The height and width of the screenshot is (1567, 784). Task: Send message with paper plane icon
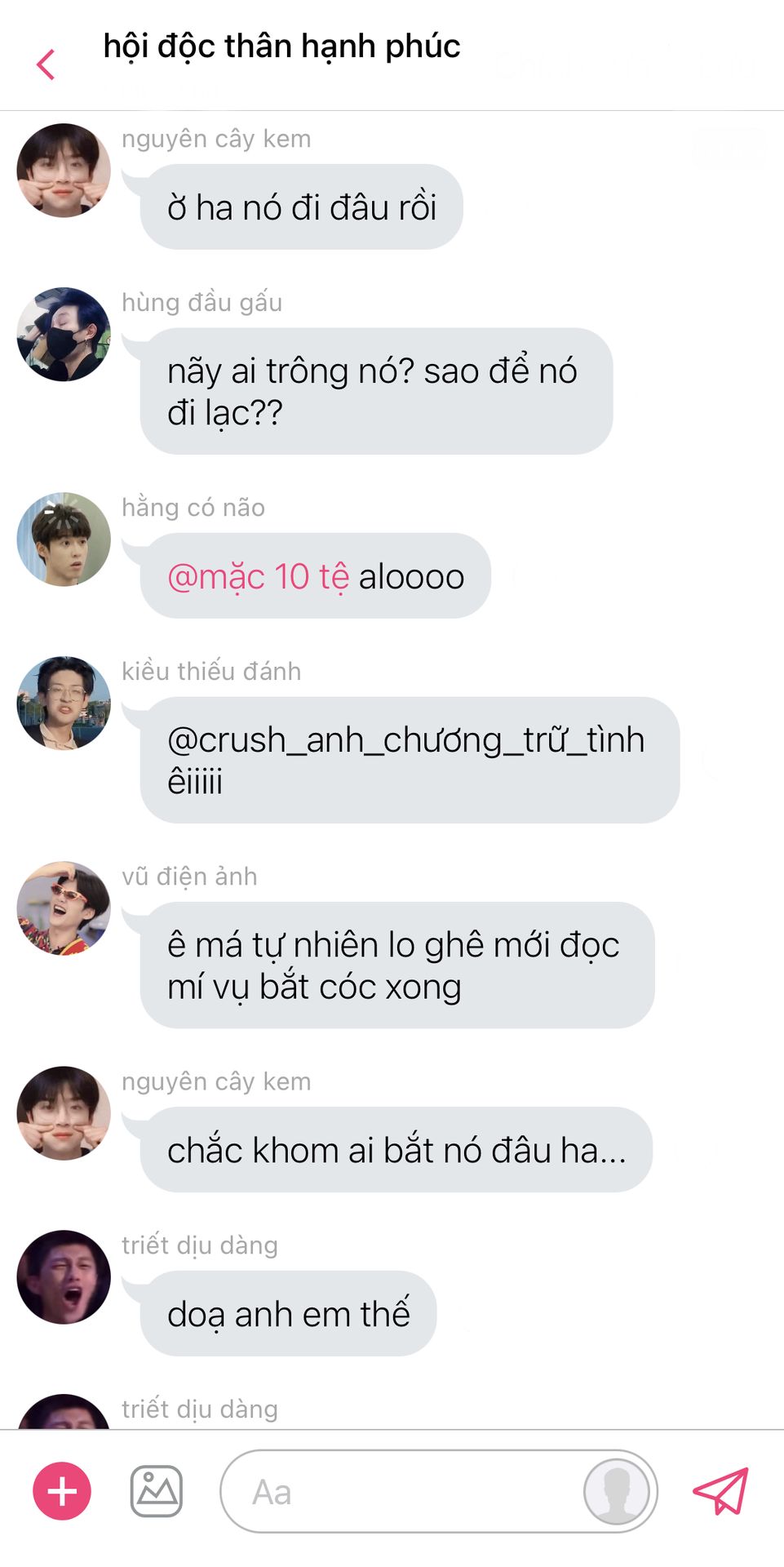coord(720,1491)
